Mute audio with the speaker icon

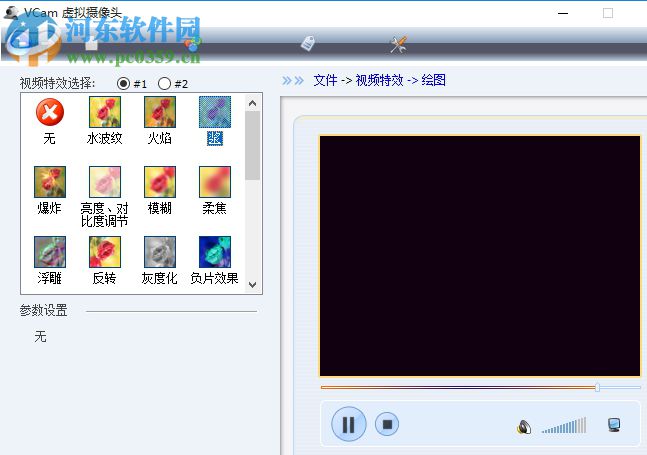point(524,426)
